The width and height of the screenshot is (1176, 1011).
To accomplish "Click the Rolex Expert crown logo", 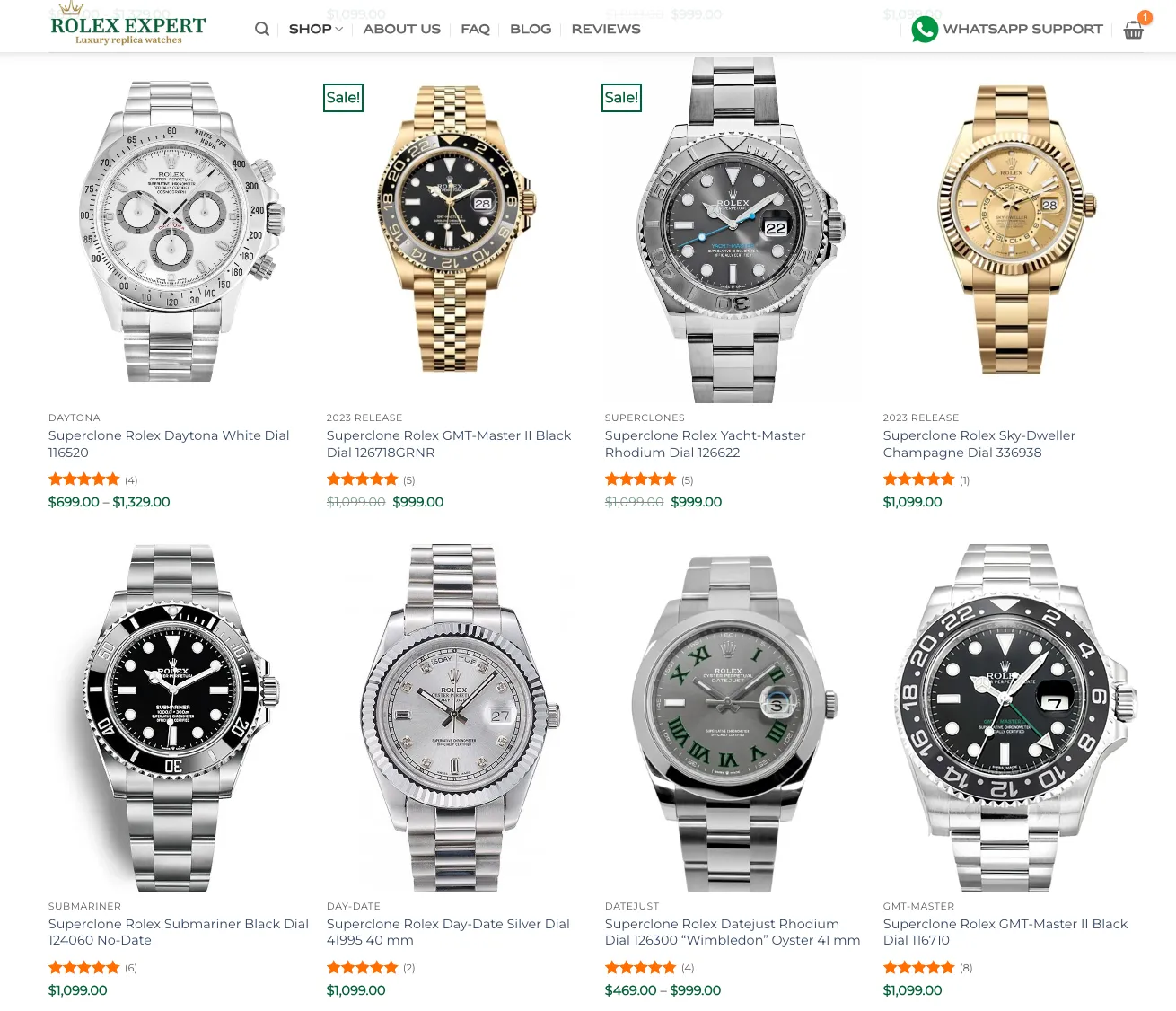I will coord(128,22).
